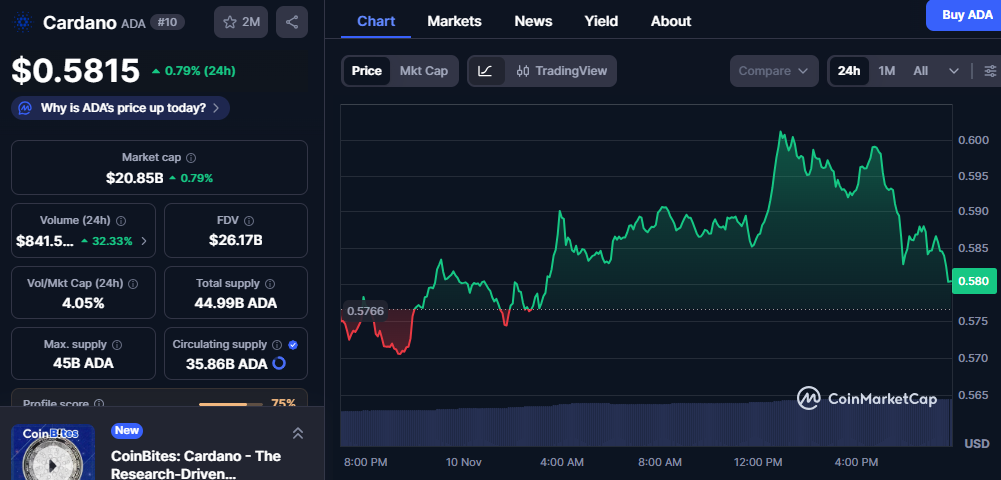Select the 1M time range
This screenshot has height=480, width=1001.
pyautogui.click(x=886, y=71)
